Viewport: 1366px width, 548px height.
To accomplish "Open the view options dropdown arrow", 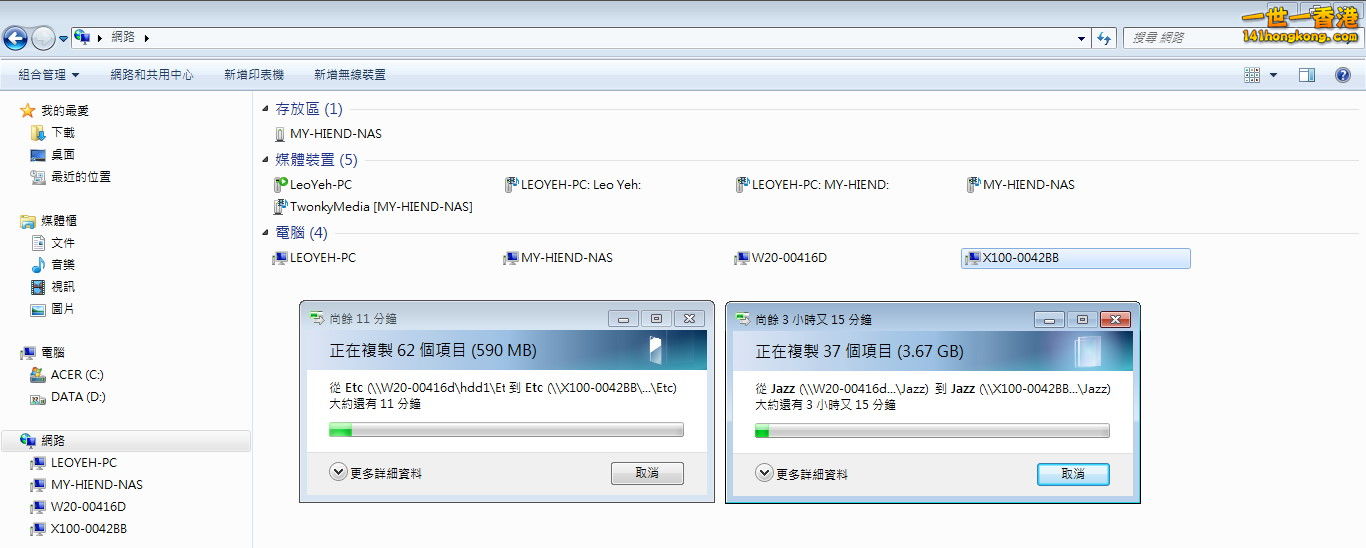I will click(x=1273, y=75).
